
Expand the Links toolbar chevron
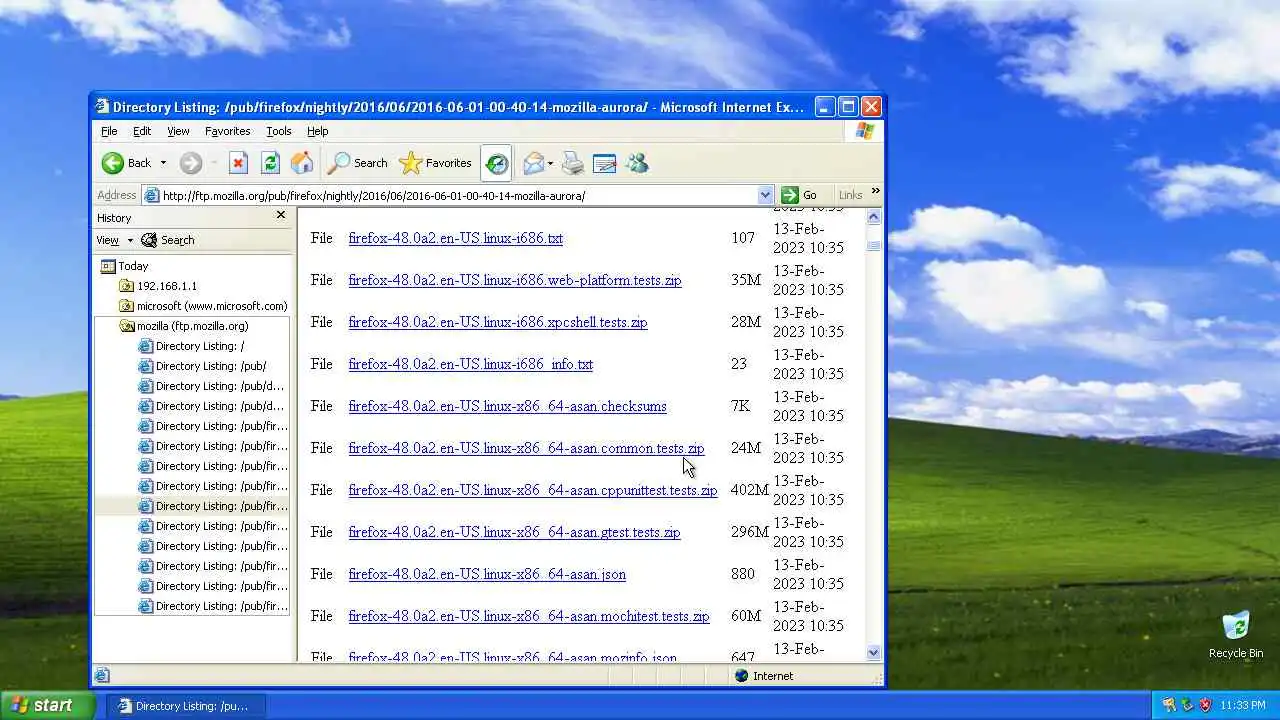[875, 191]
